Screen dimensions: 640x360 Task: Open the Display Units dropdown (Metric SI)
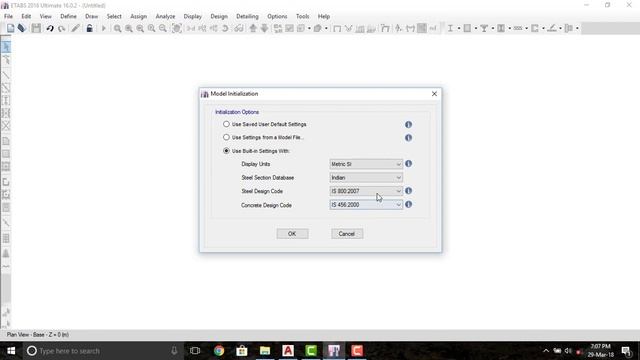tap(366, 164)
